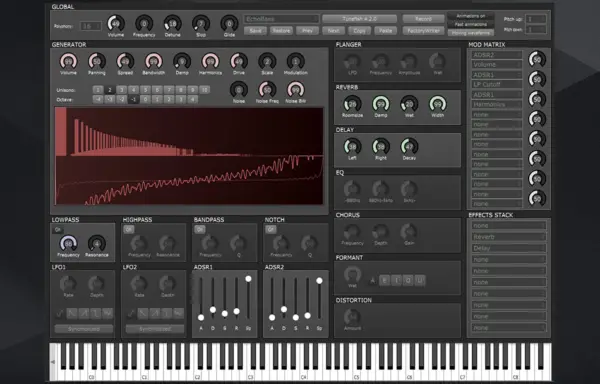This screenshot has height=384, width=600.
Task: Click the generator waveform display
Action: click(x=189, y=156)
